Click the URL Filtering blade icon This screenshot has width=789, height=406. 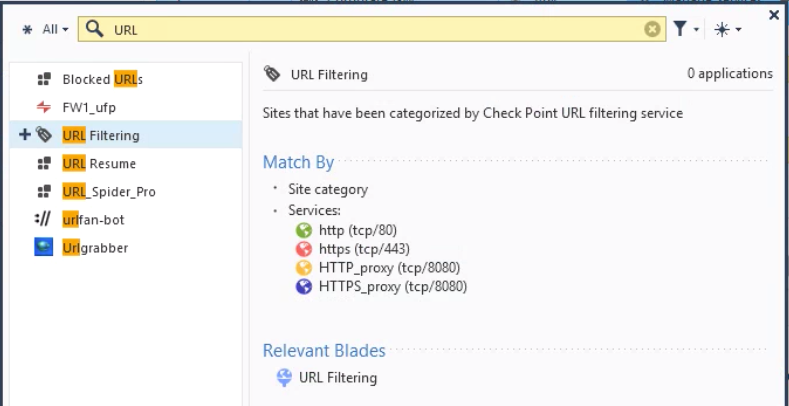tap(284, 377)
